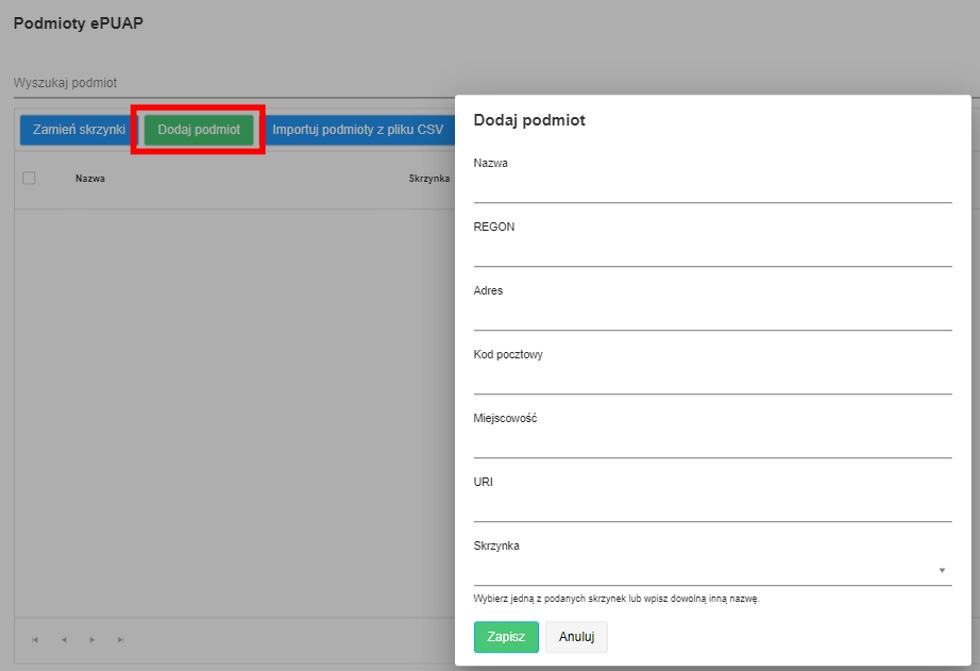Go to next page pagination arrow
This screenshot has width=980, height=671.
click(92, 640)
